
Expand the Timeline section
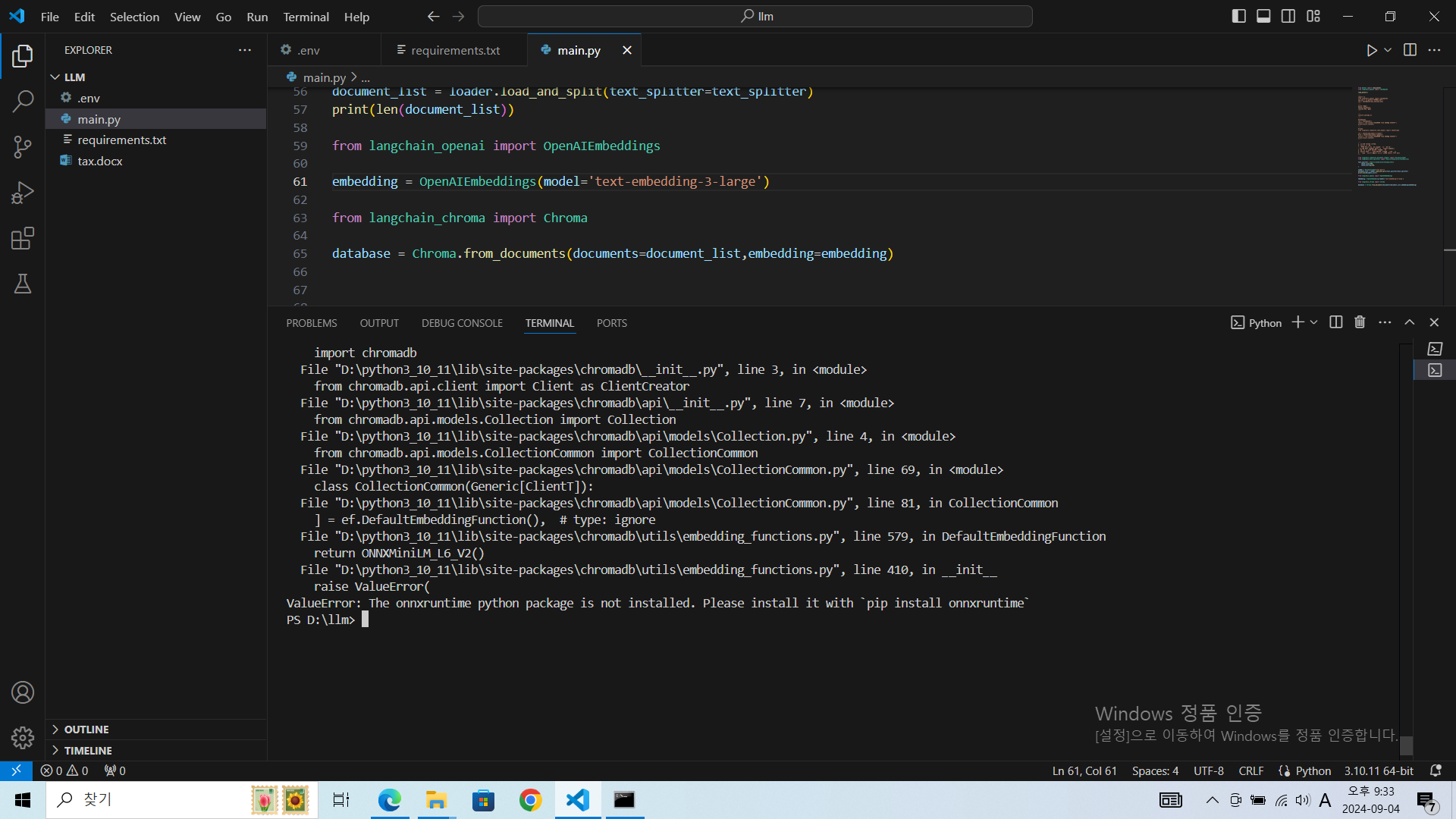(x=156, y=751)
